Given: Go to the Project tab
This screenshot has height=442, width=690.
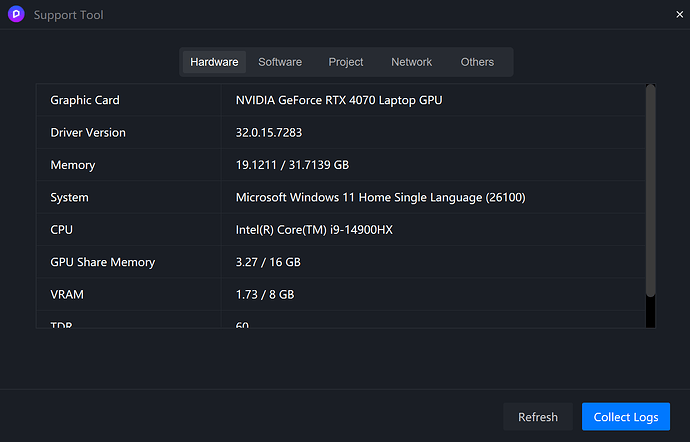Looking at the screenshot, I should pyautogui.click(x=346, y=62).
